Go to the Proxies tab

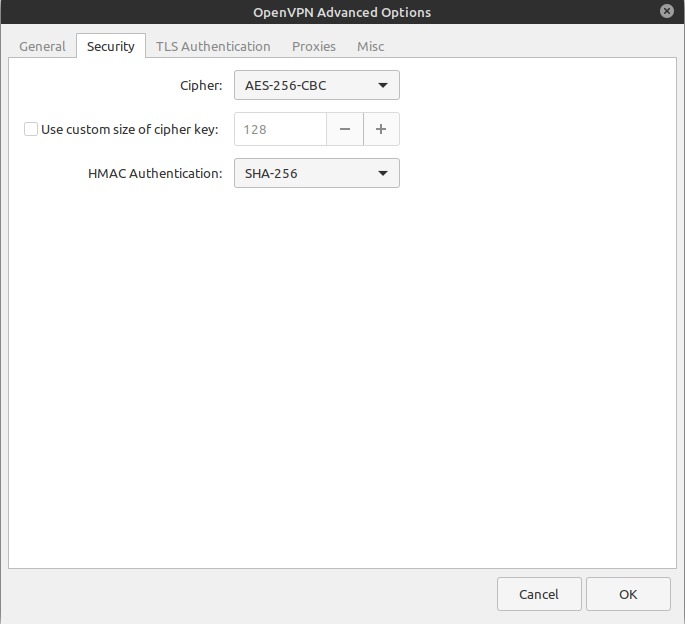[314, 46]
